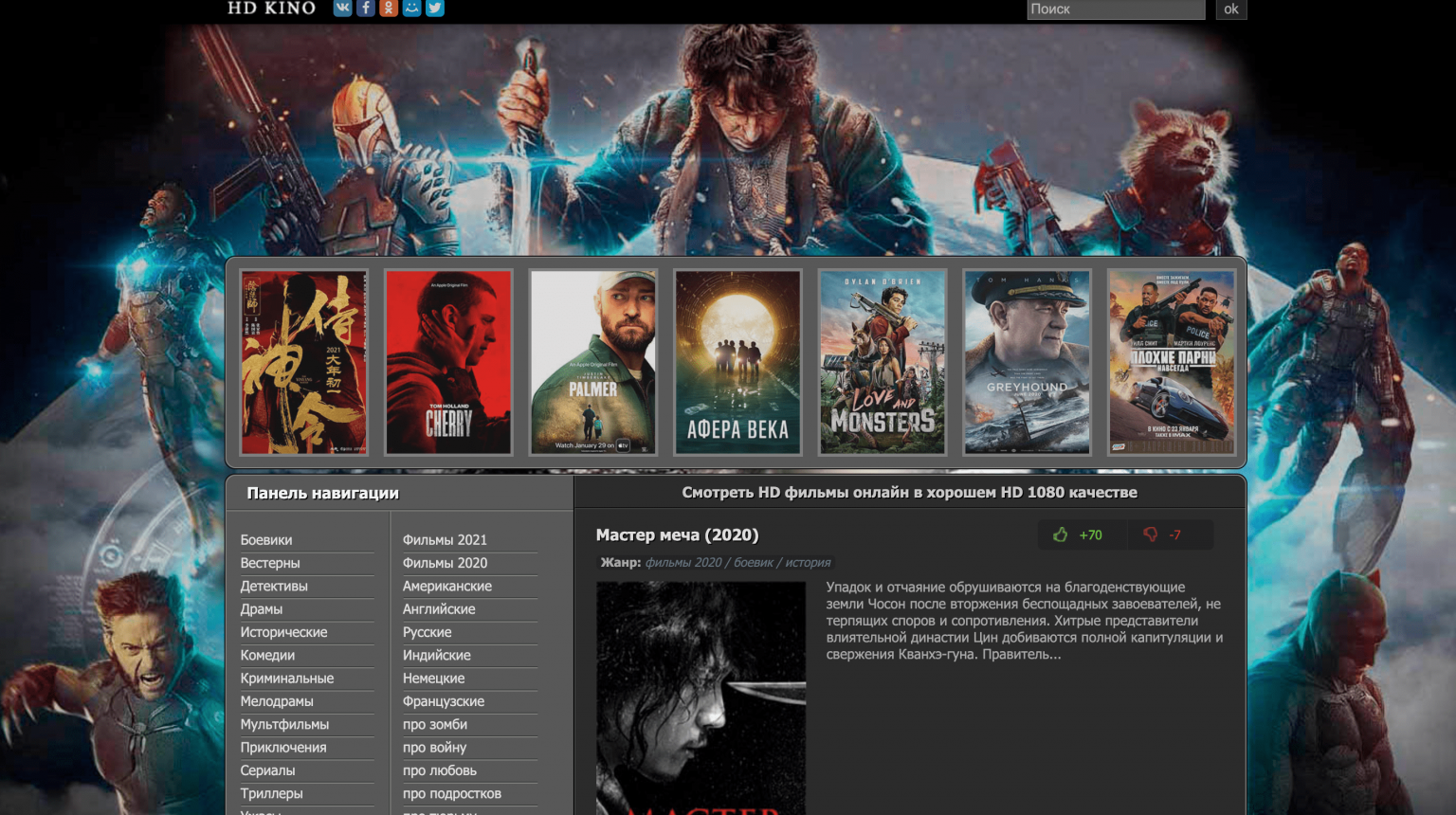
Task: Browse films про подростков
Action: (x=452, y=793)
